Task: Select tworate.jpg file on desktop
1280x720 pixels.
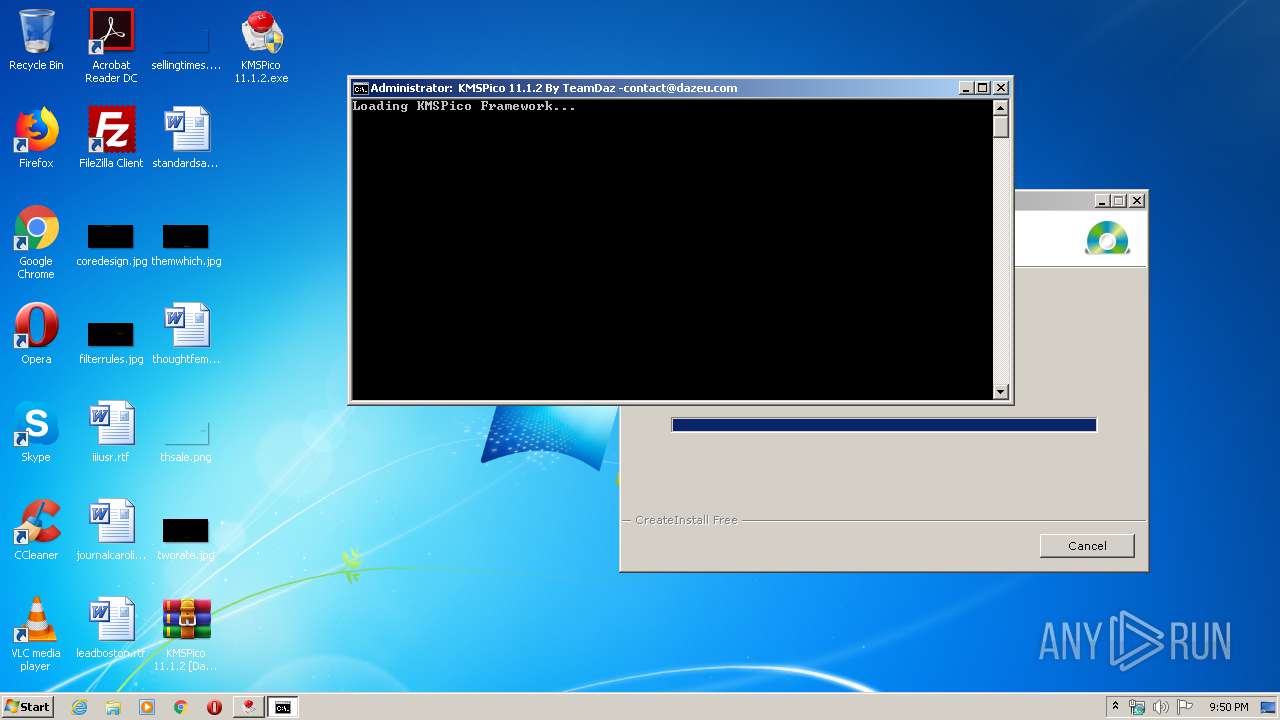Action: [x=186, y=539]
